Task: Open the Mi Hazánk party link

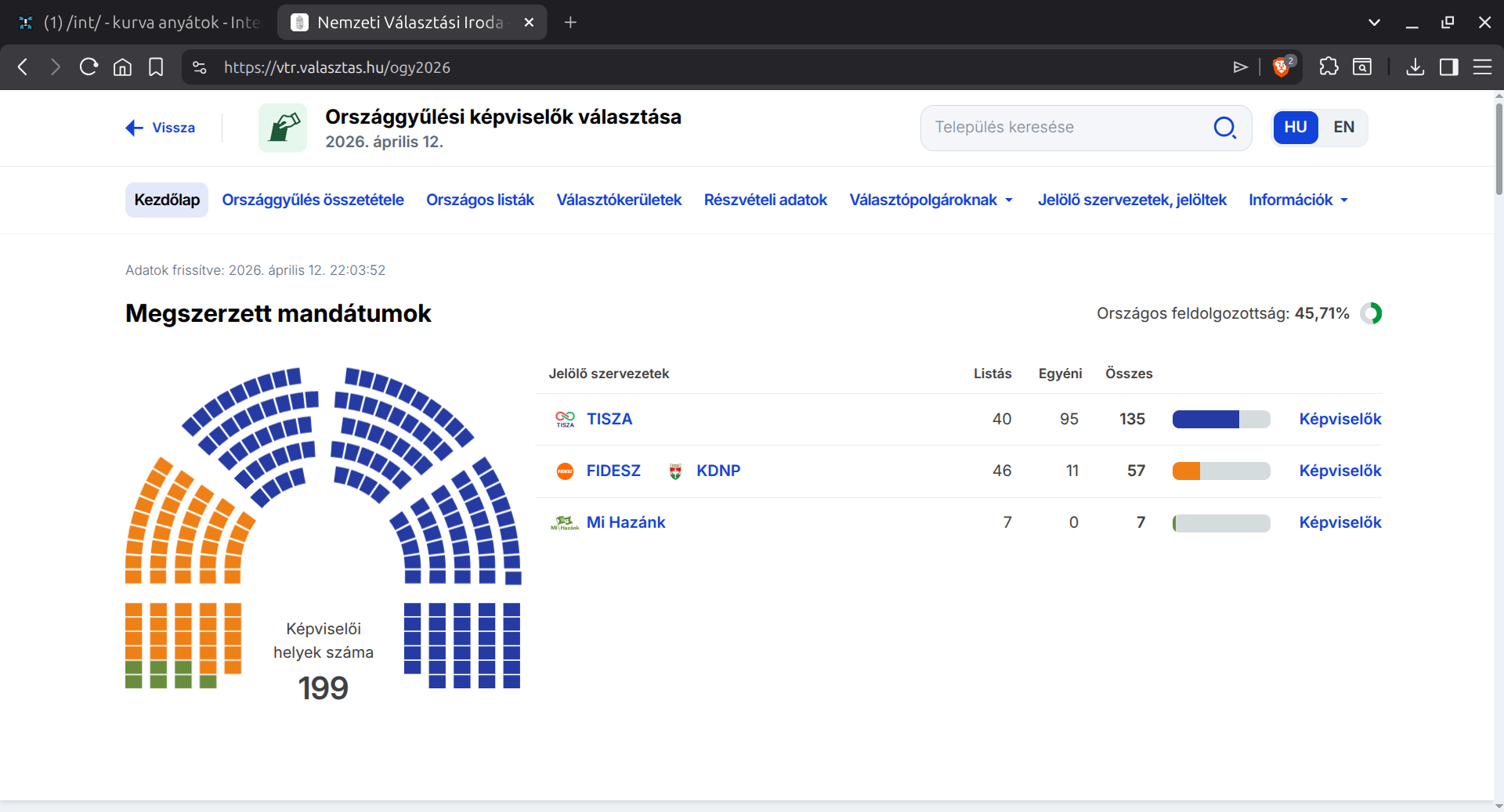Action: click(626, 523)
